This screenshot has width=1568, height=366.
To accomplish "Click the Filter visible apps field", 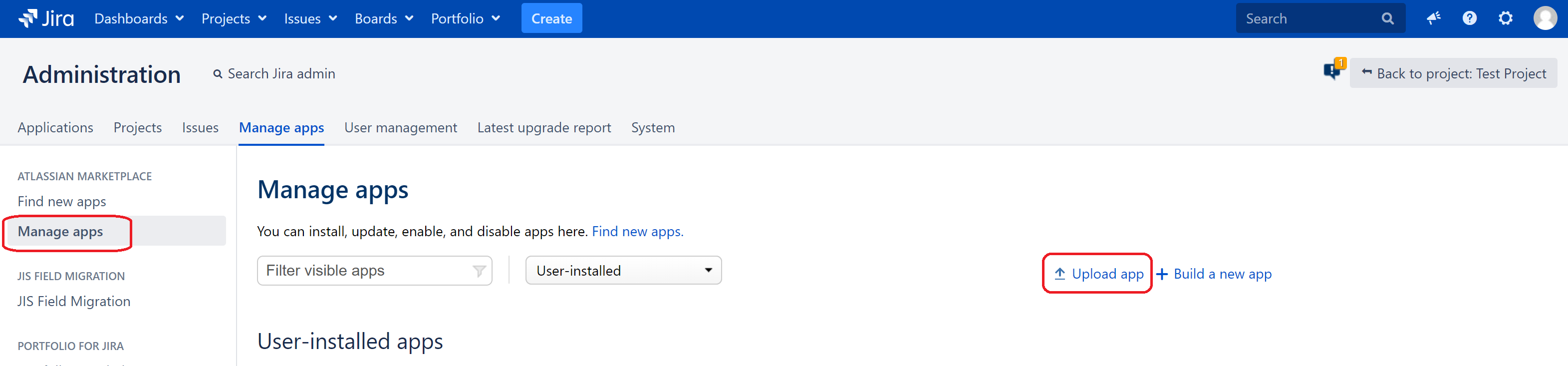I will tap(366, 271).
